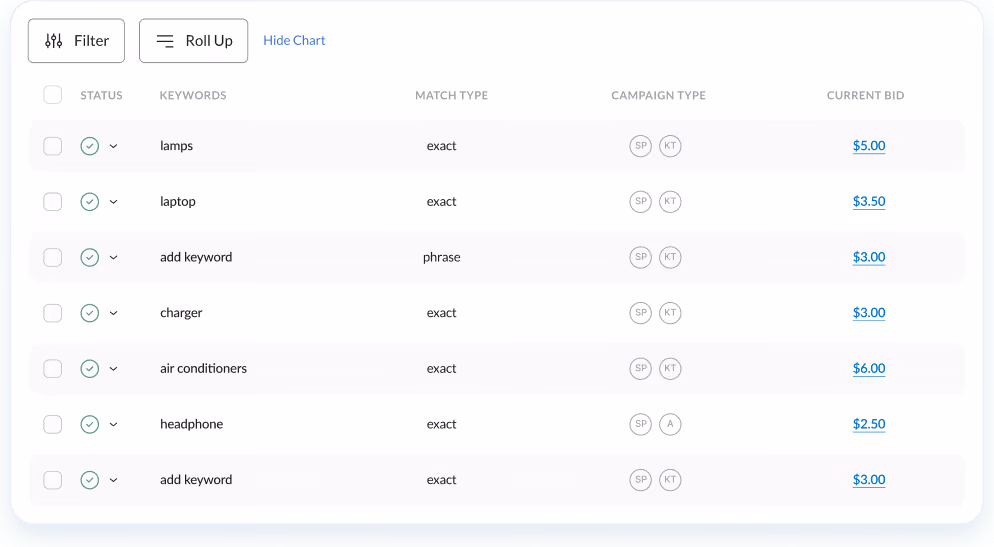The width and height of the screenshot is (994, 547).
Task: Open the status chevron in the phrase row
Action: coord(113,258)
